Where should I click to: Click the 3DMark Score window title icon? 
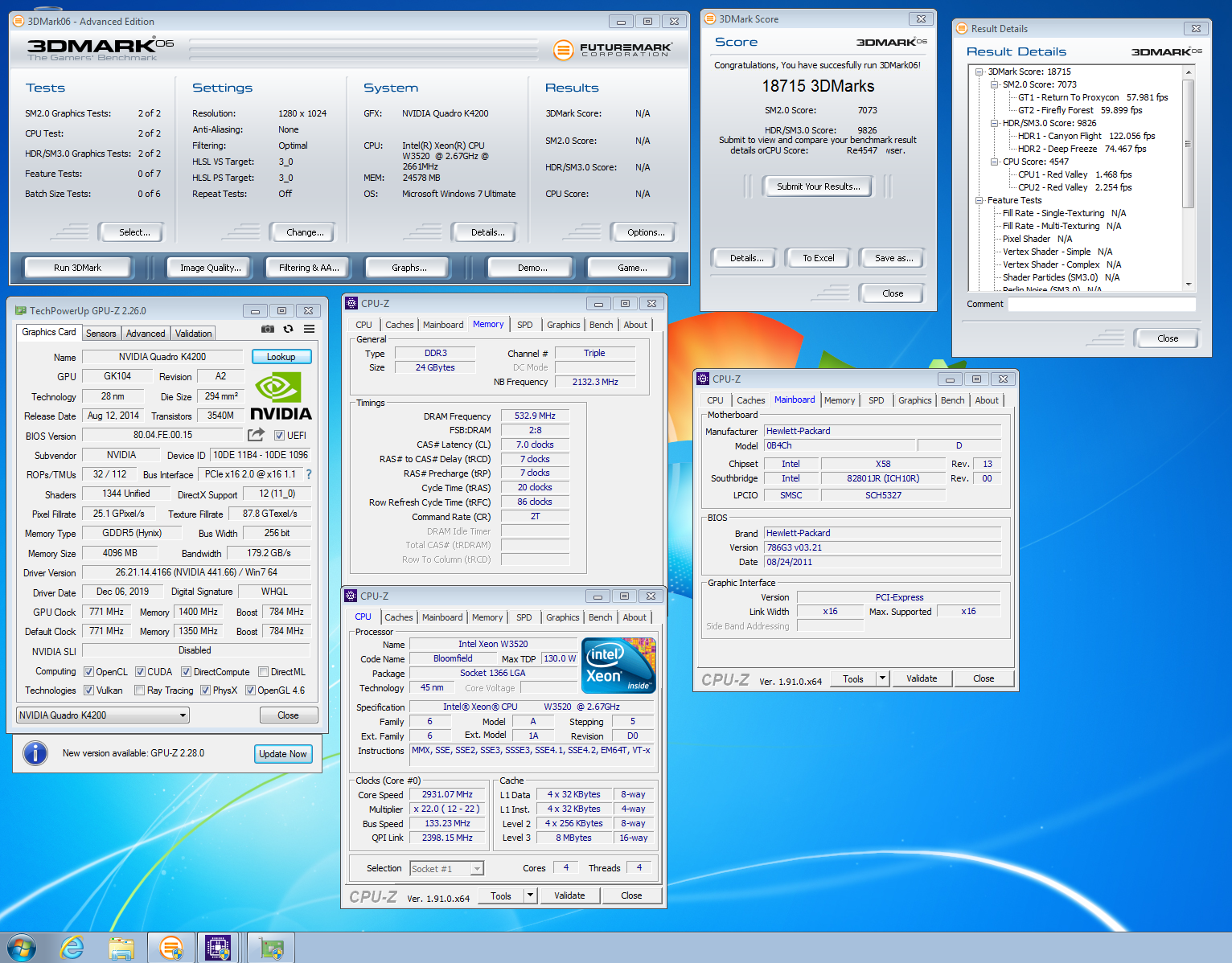[709, 18]
